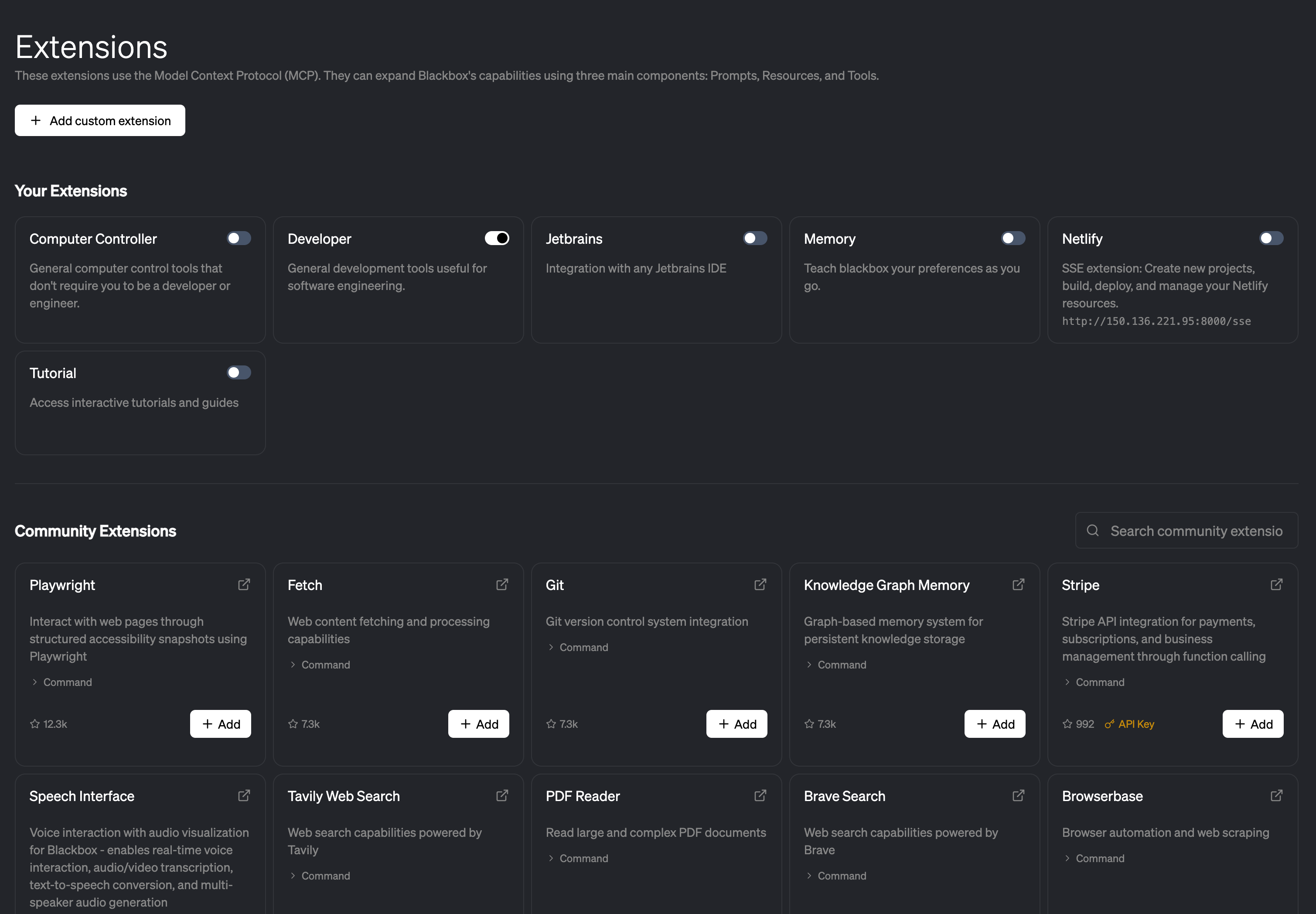Open PDF Reader external link icon

[x=760, y=795]
